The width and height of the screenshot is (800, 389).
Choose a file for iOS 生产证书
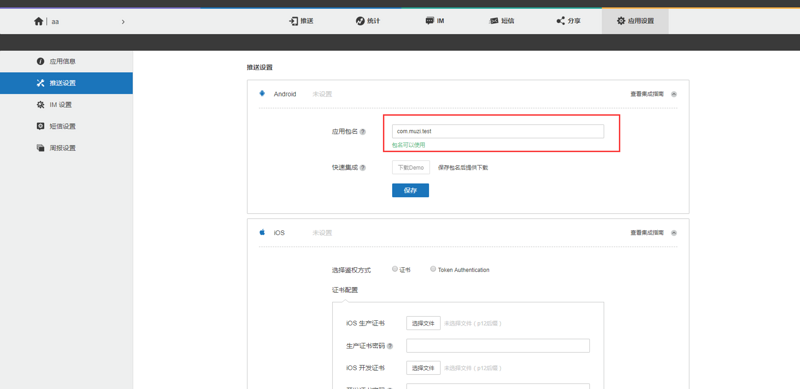tap(423, 324)
